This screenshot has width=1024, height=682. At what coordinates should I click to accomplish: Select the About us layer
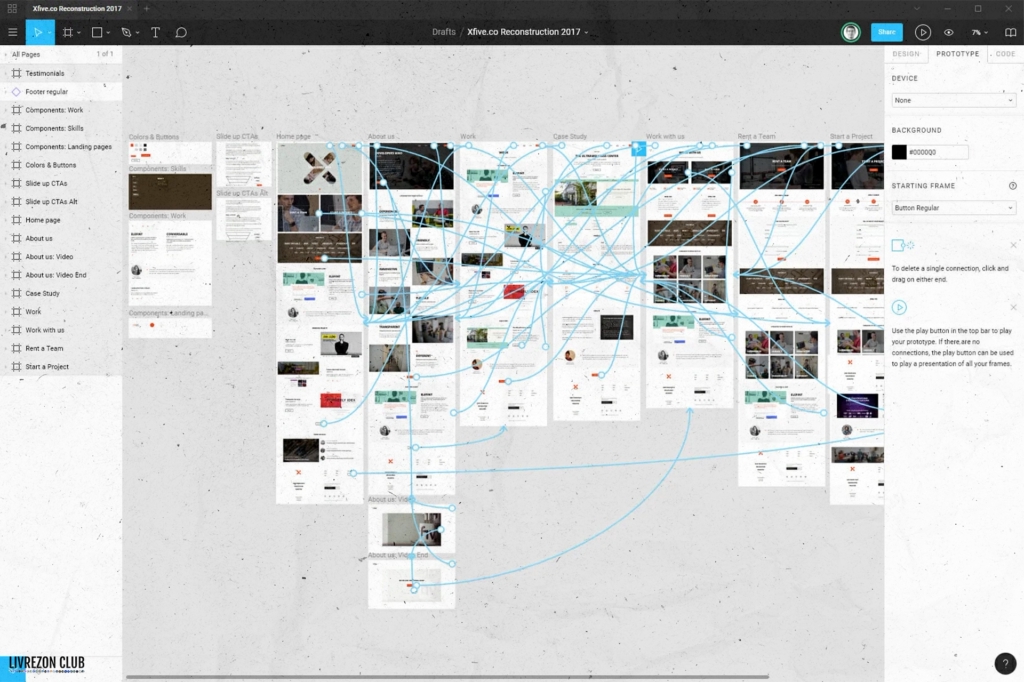61,238
